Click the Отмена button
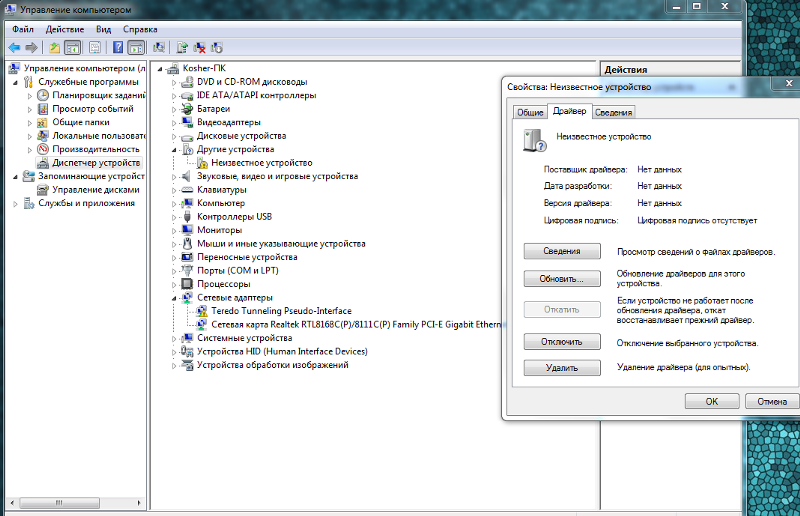The image size is (800, 516). click(772, 401)
